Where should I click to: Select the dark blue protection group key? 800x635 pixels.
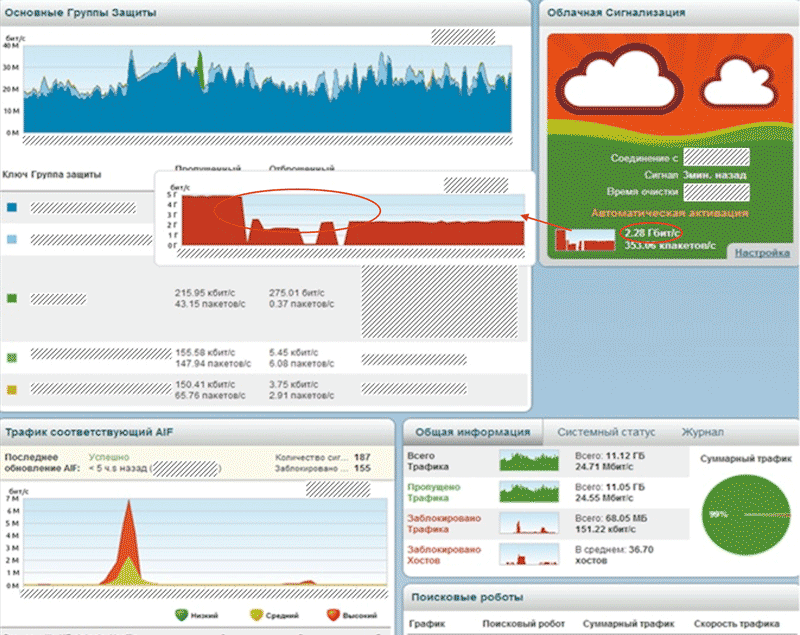pyautogui.click(x=12, y=207)
